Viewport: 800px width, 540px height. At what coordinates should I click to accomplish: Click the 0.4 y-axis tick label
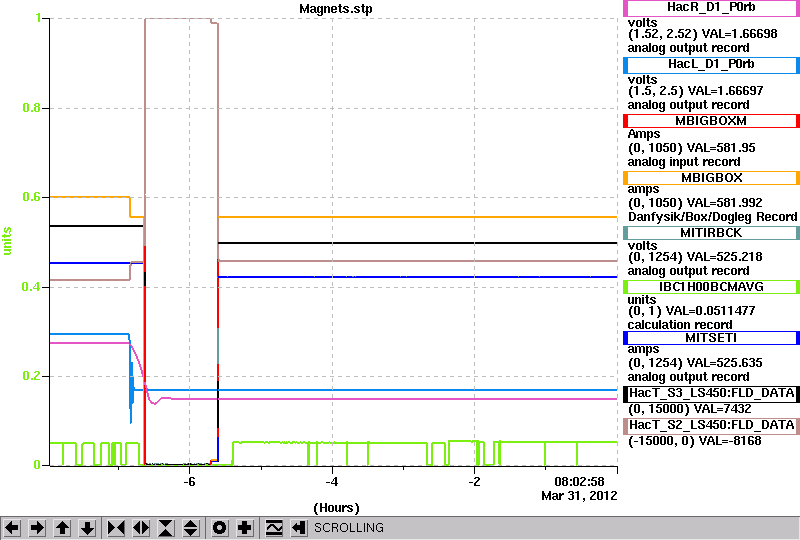(x=32, y=287)
